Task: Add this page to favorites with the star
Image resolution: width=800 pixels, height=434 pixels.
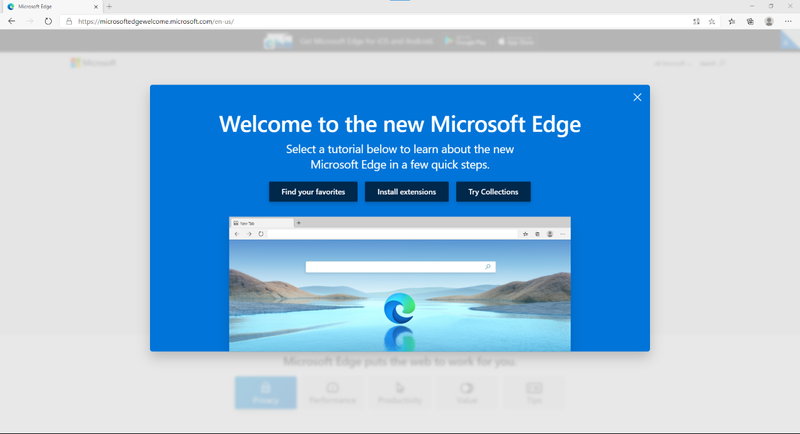Action: click(x=712, y=21)
